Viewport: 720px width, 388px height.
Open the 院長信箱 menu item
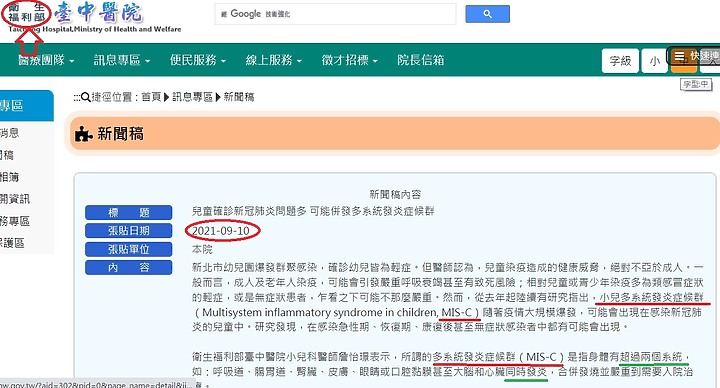coord(421,60)
